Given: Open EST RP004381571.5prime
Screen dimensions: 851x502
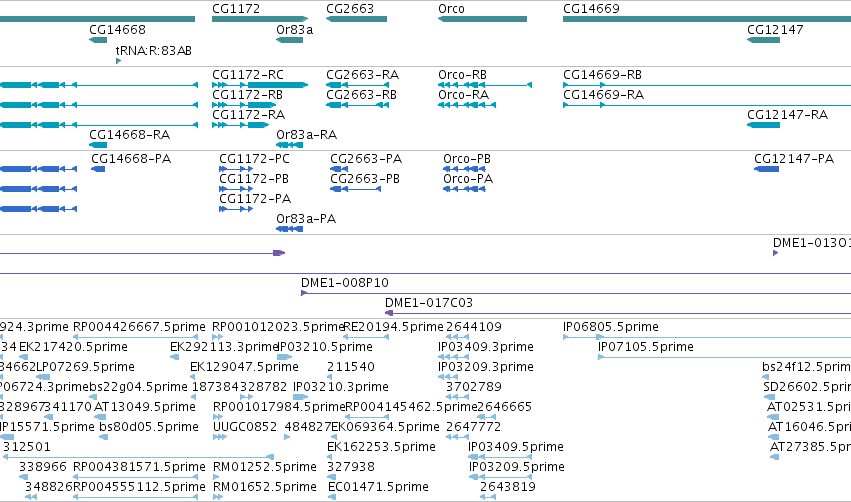Looking at the screenshot, I should [139, 468].
